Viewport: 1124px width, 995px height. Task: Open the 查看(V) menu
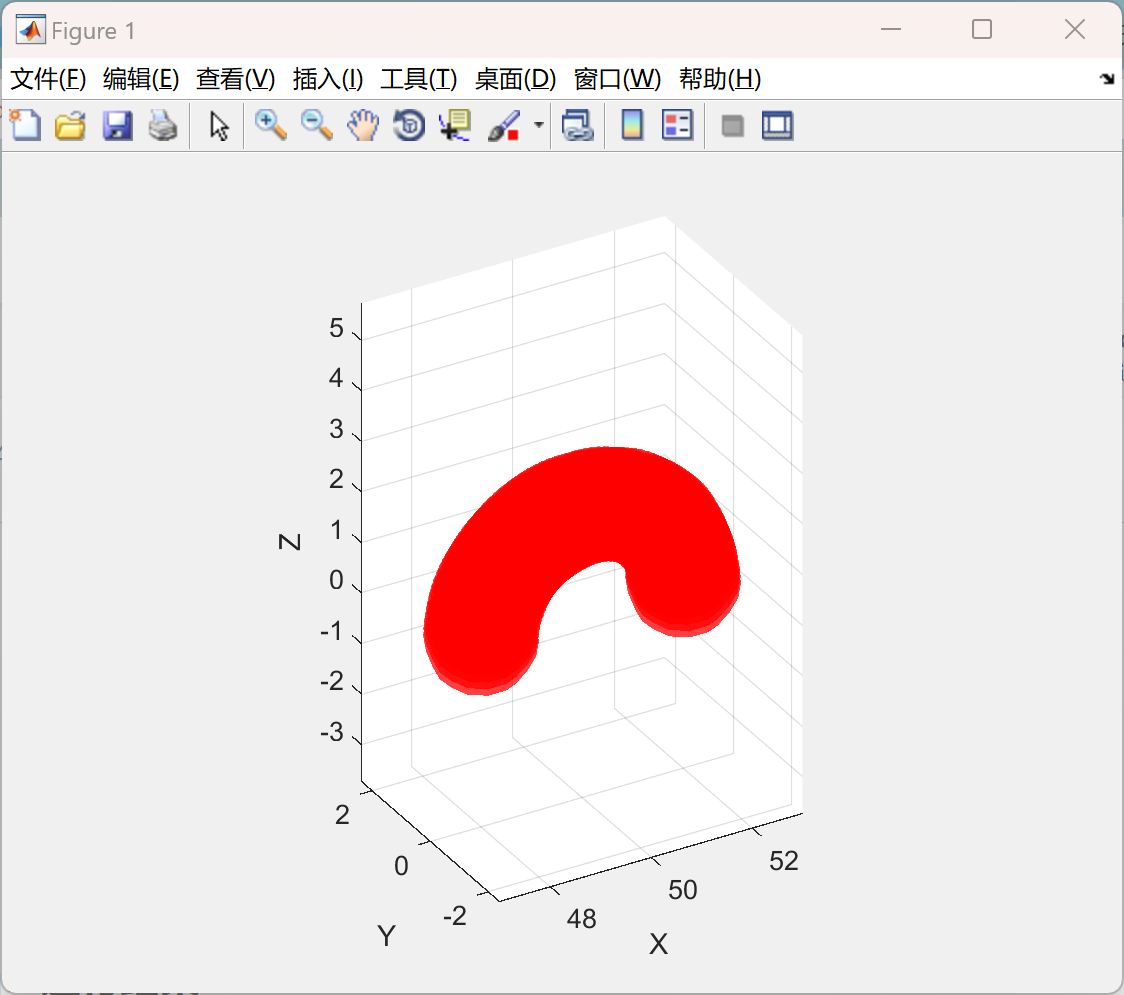point(236,79)
